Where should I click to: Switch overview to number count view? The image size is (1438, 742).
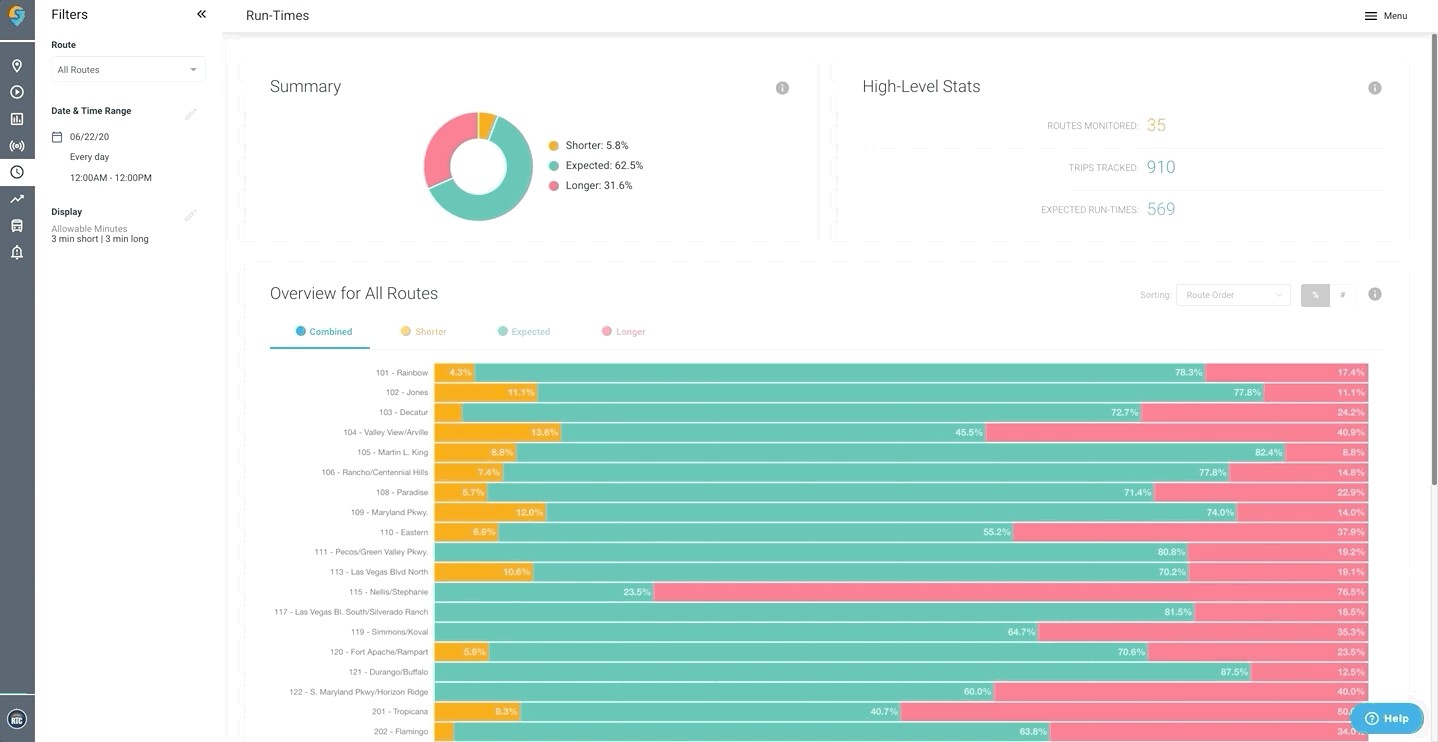tap(1342, 295)
